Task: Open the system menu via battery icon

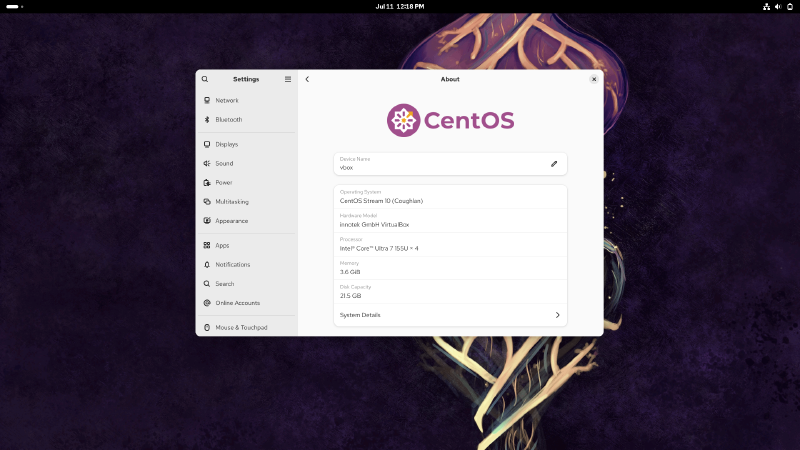Action: pyautogui.click(x=789, y=6)
